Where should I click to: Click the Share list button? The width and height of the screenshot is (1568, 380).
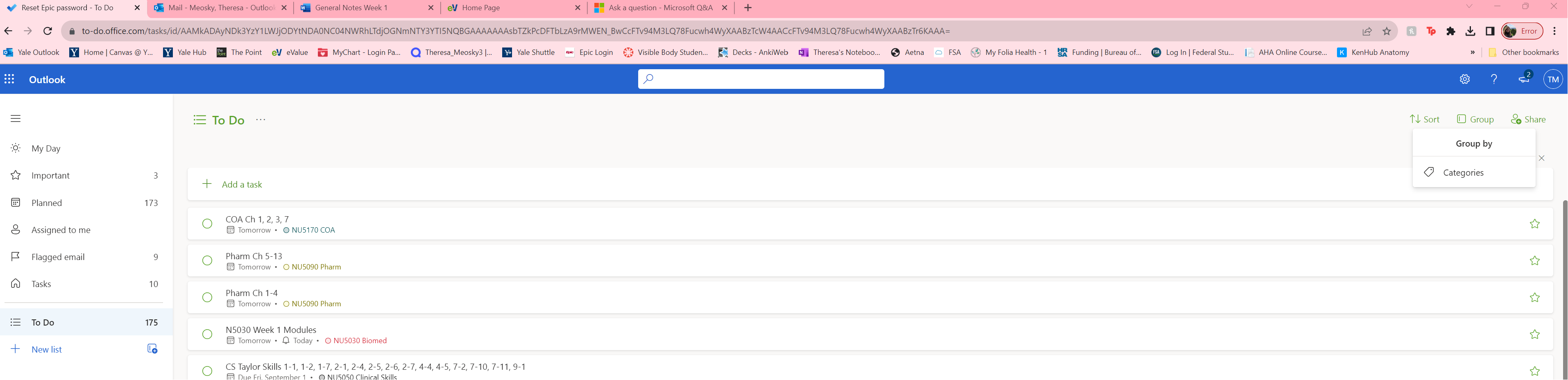coord(1528,119)
